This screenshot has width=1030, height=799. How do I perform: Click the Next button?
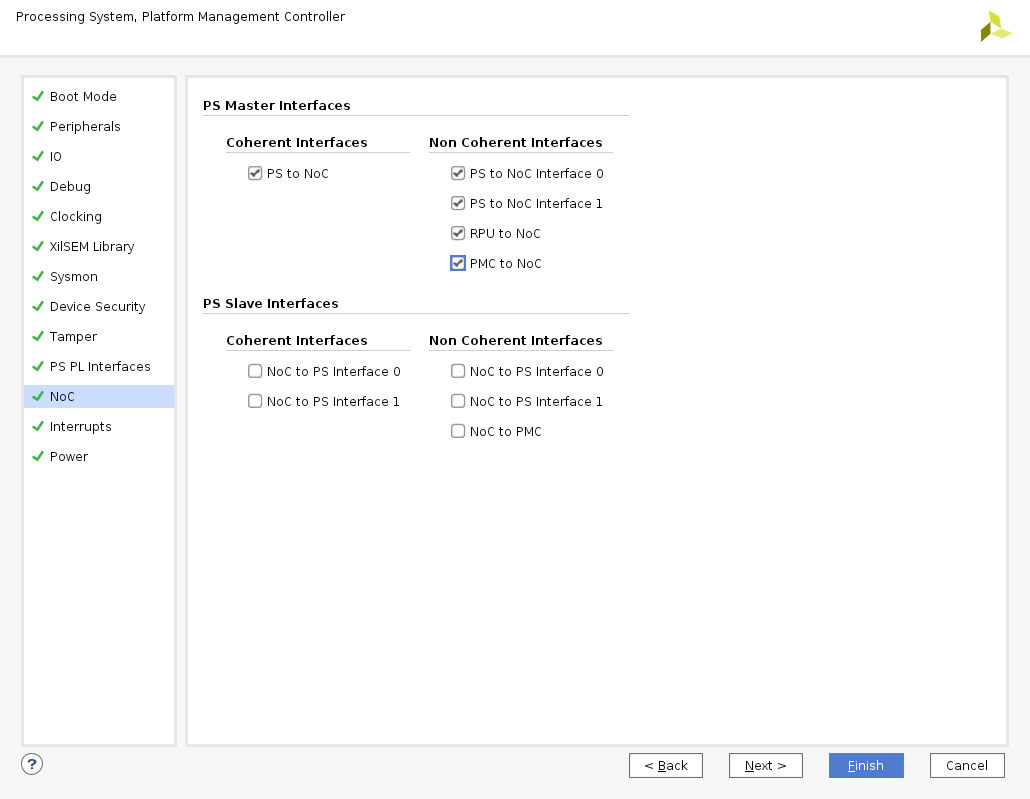tap(765, 766)
